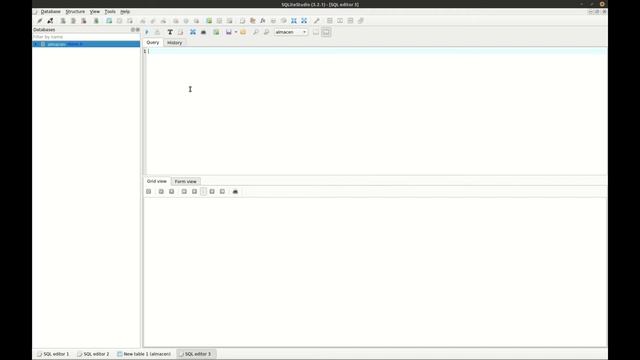Switch to New table 1 (almacen) window
Screen dimensions: 640x360
click(144, 354)
